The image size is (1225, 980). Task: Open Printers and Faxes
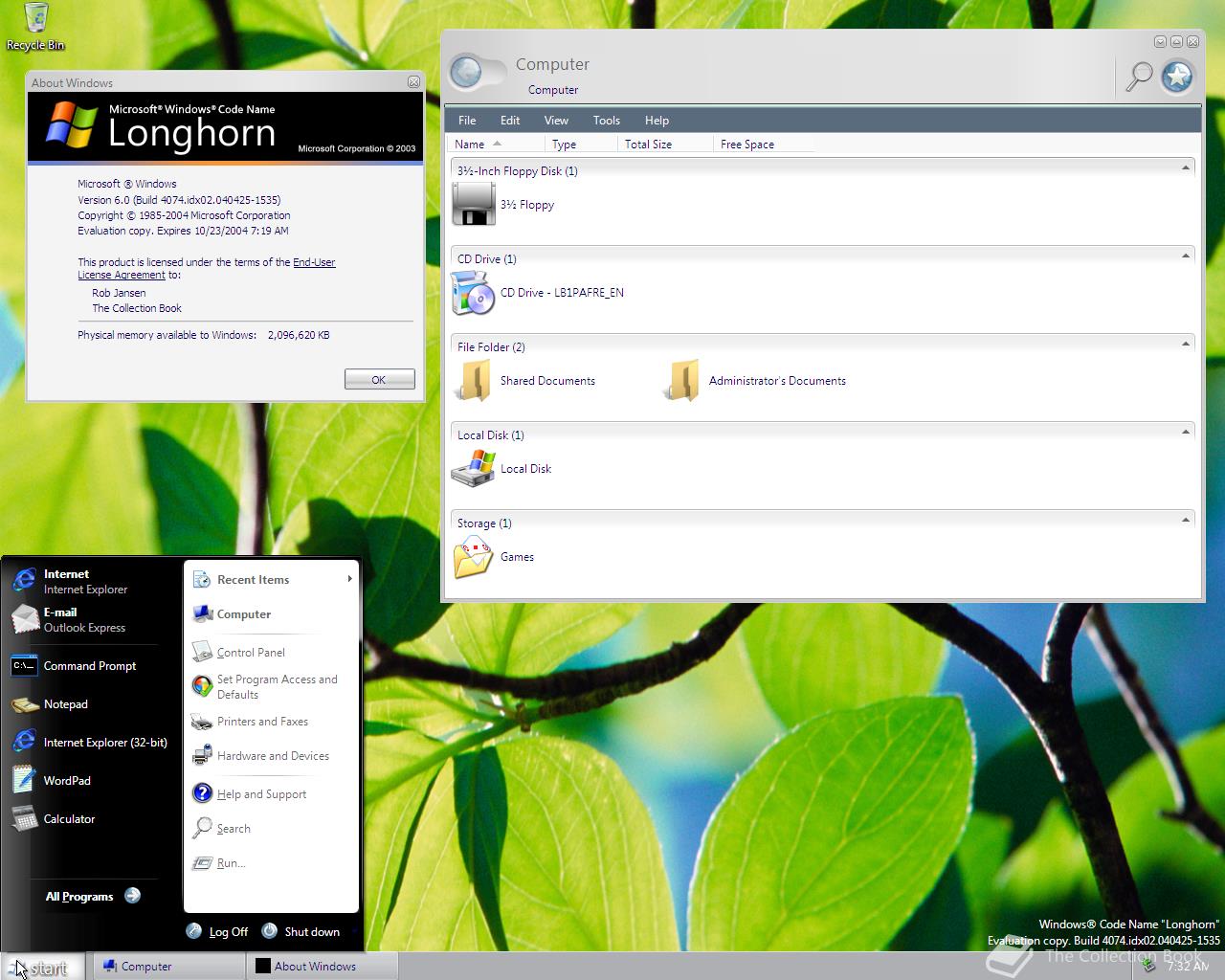click(272, 721)
